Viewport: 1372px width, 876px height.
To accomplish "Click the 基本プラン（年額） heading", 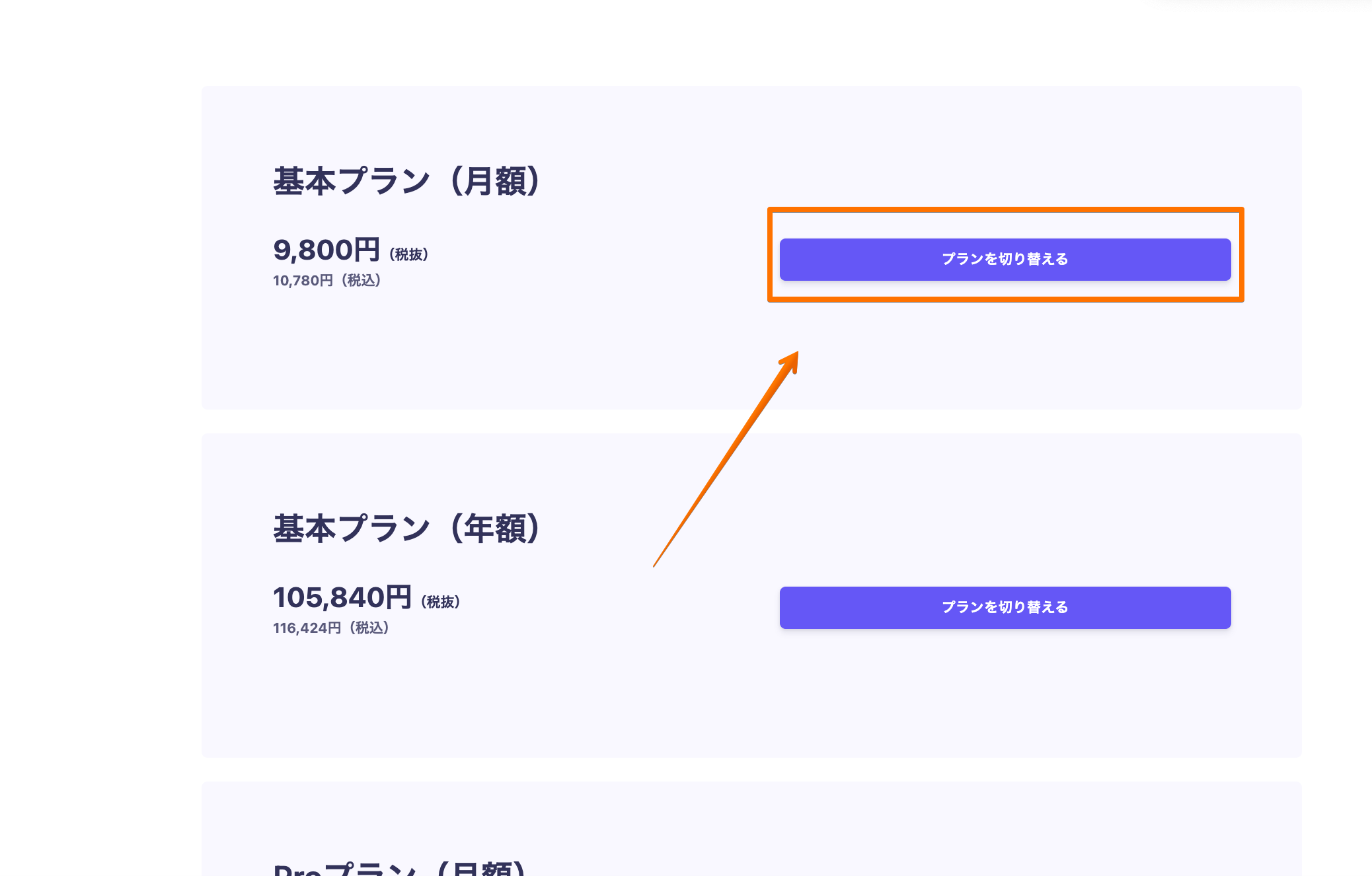I will tap(406, 529).
